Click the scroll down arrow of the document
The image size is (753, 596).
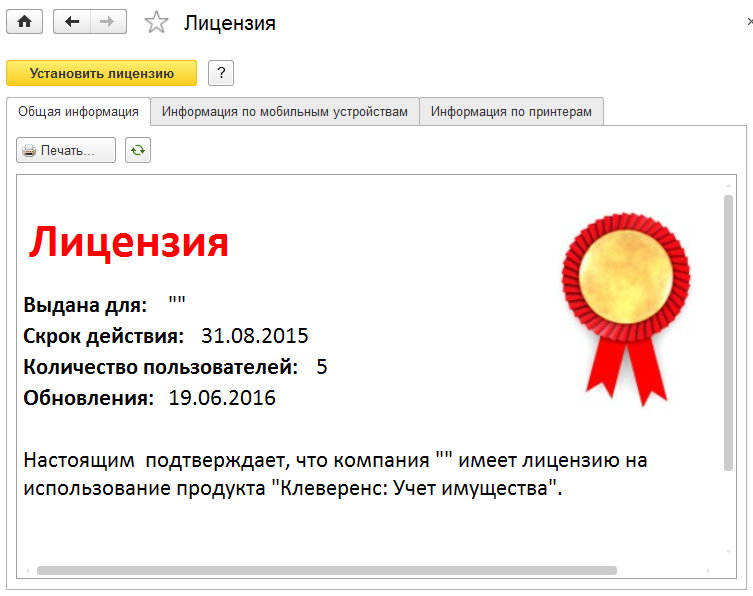click(729, 552)
